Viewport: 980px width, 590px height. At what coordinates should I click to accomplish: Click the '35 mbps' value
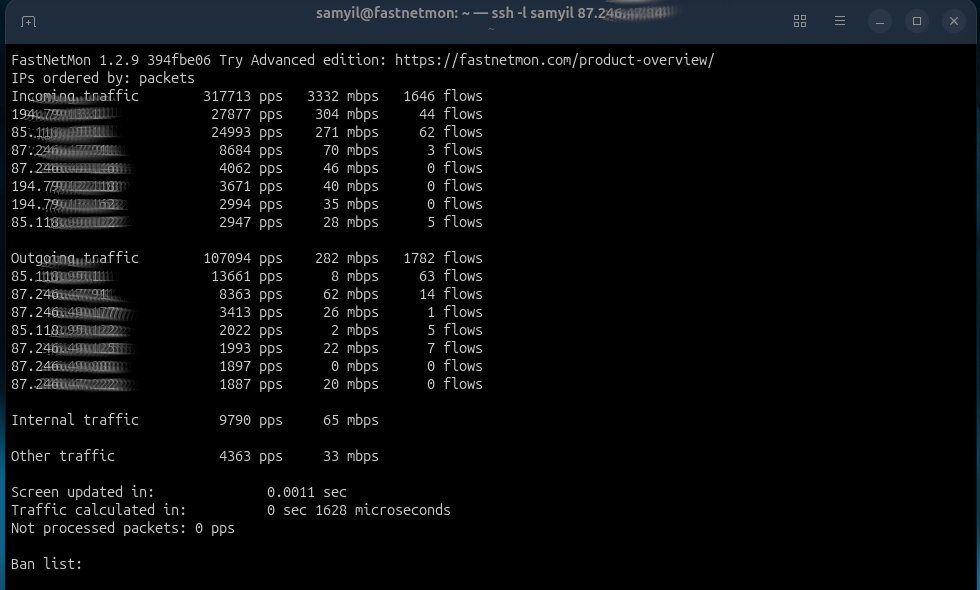pyautogui.click(x=351, y=204)
